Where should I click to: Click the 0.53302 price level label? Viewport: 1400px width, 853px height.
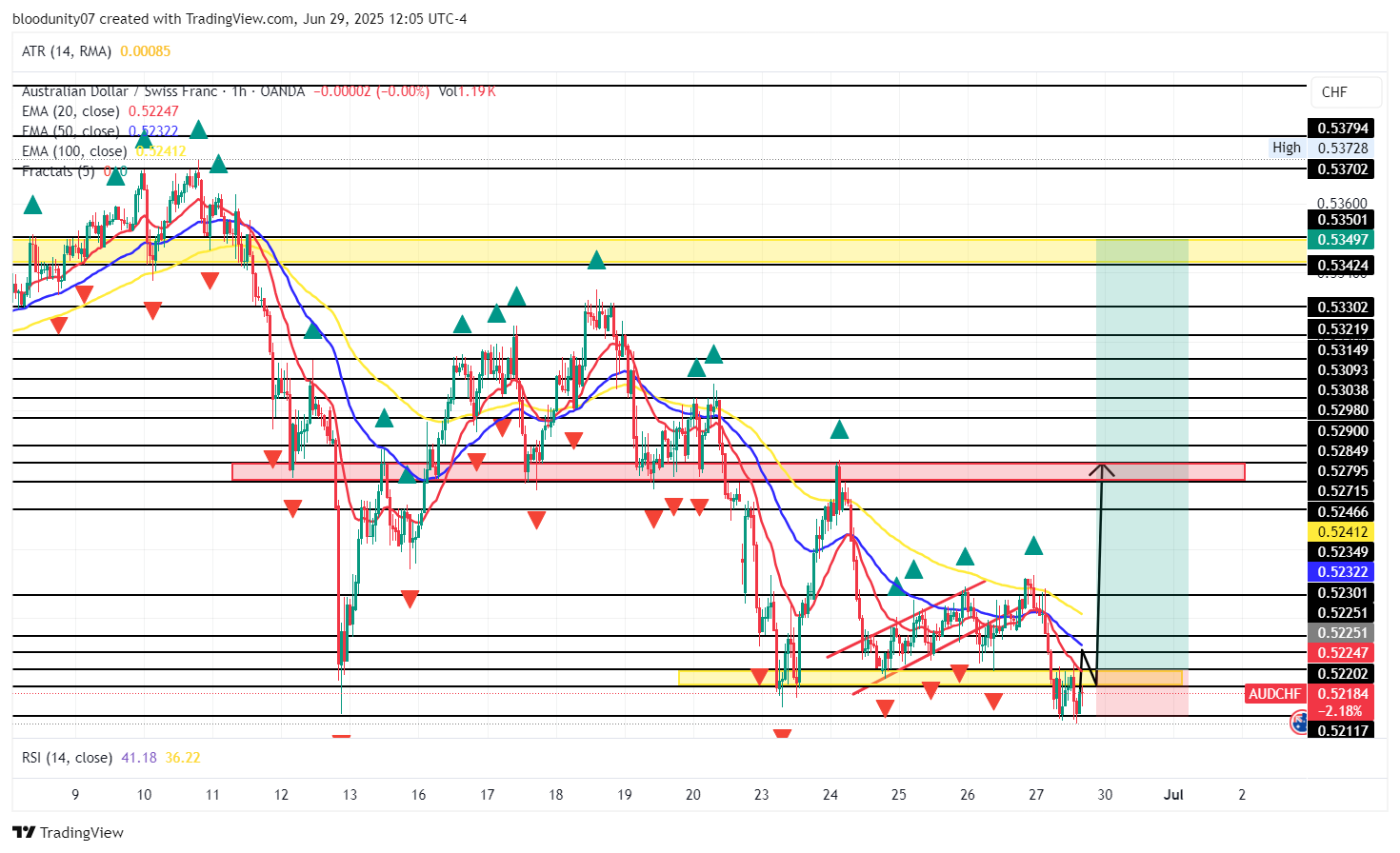click(x=1343, y=307)
